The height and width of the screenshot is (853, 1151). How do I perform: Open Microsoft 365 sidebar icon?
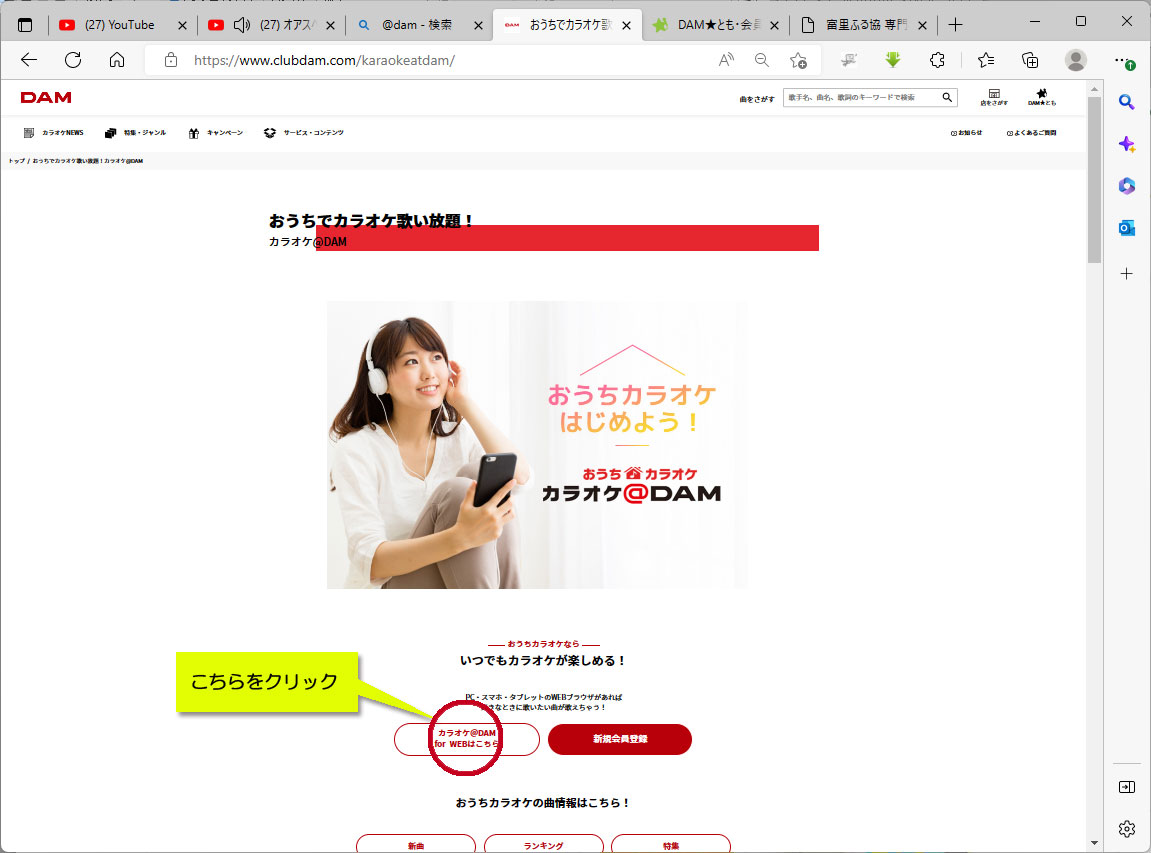(x=1126, y=186)
